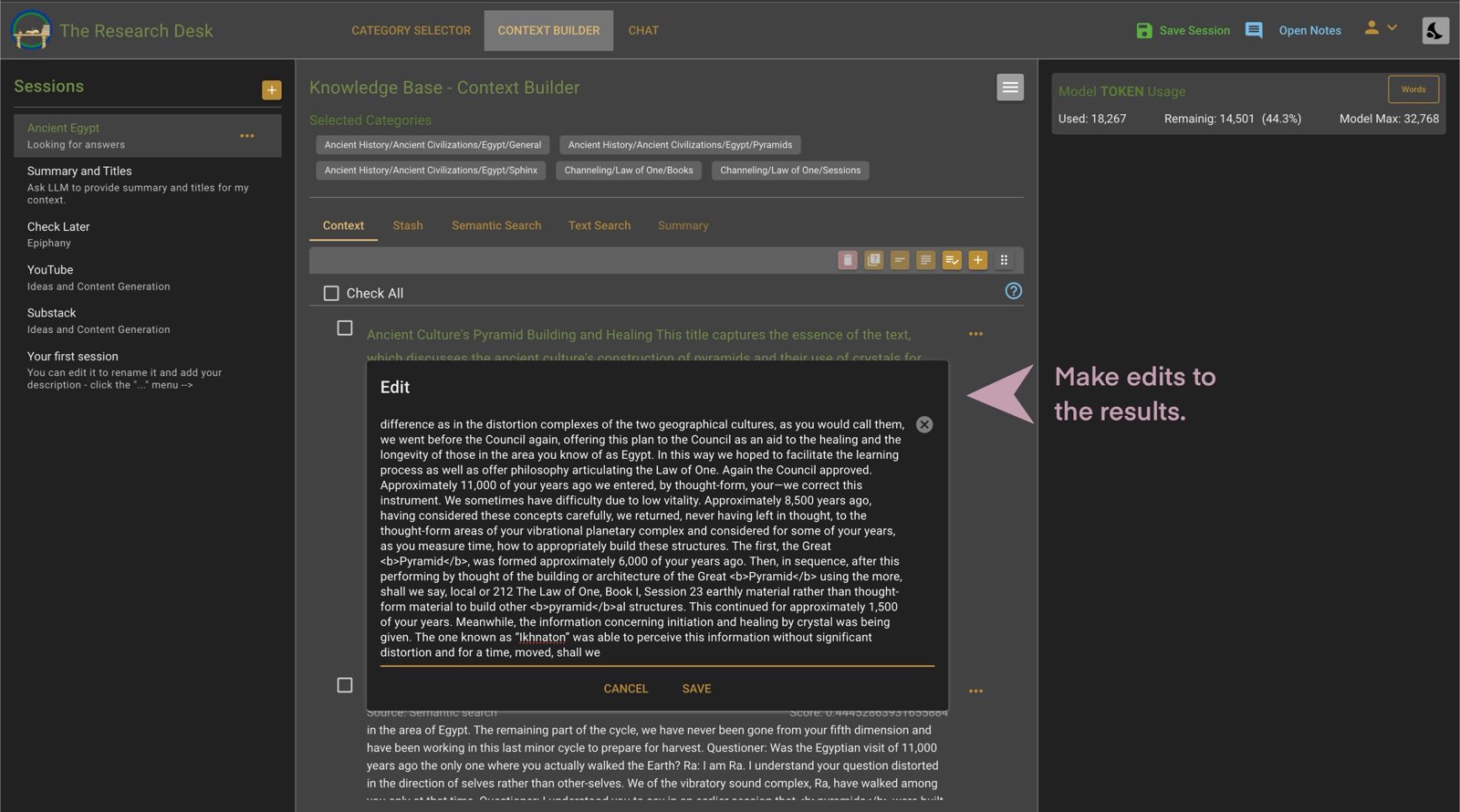1460x812 pixels.
Task: Open the Ancient Culture's Pyramid Building options menu
Action: (975, 334)
